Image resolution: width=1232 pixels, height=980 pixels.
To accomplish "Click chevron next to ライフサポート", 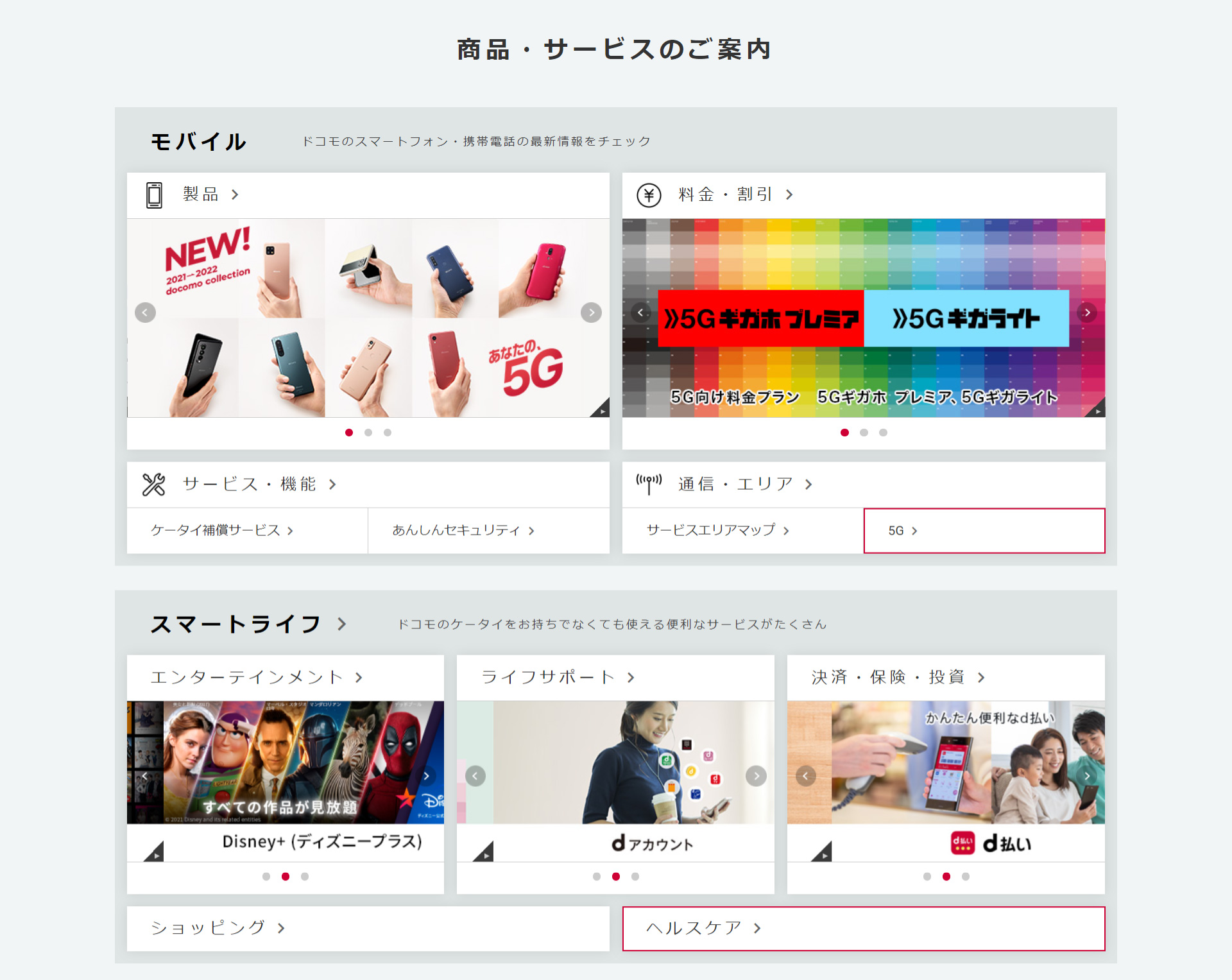I will click(x=631, y=678).
